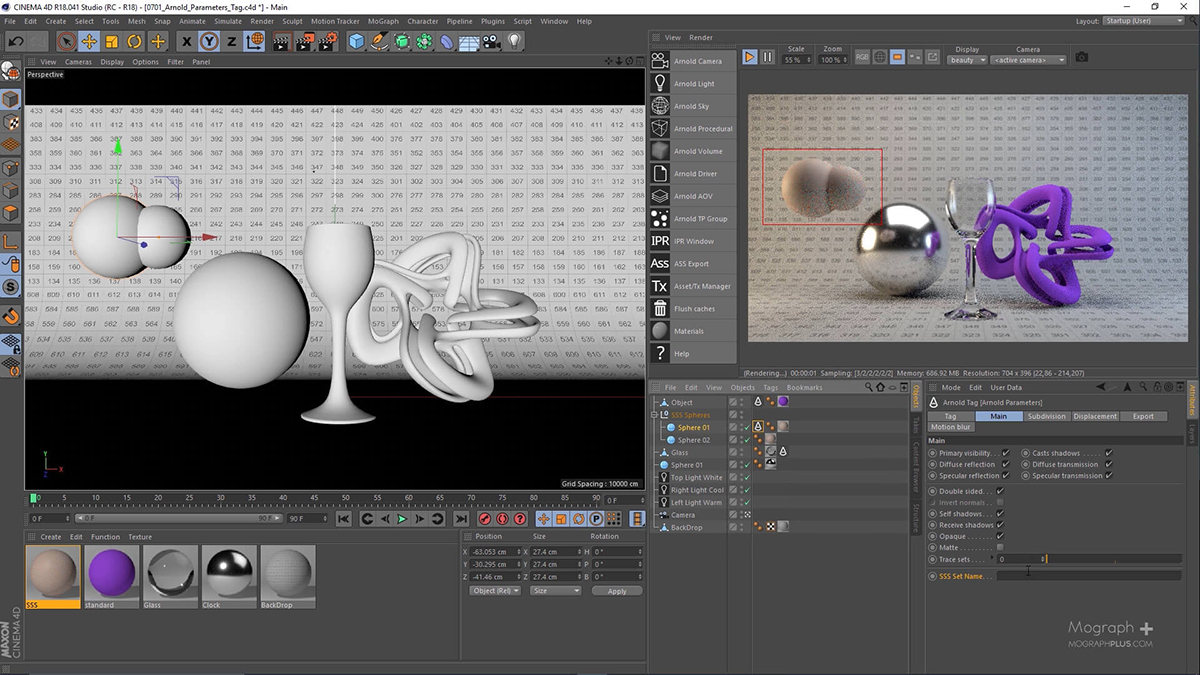Activate the Move tool in top toolbar
This screenshot has height=675, width=1200.
coord(89,41)
